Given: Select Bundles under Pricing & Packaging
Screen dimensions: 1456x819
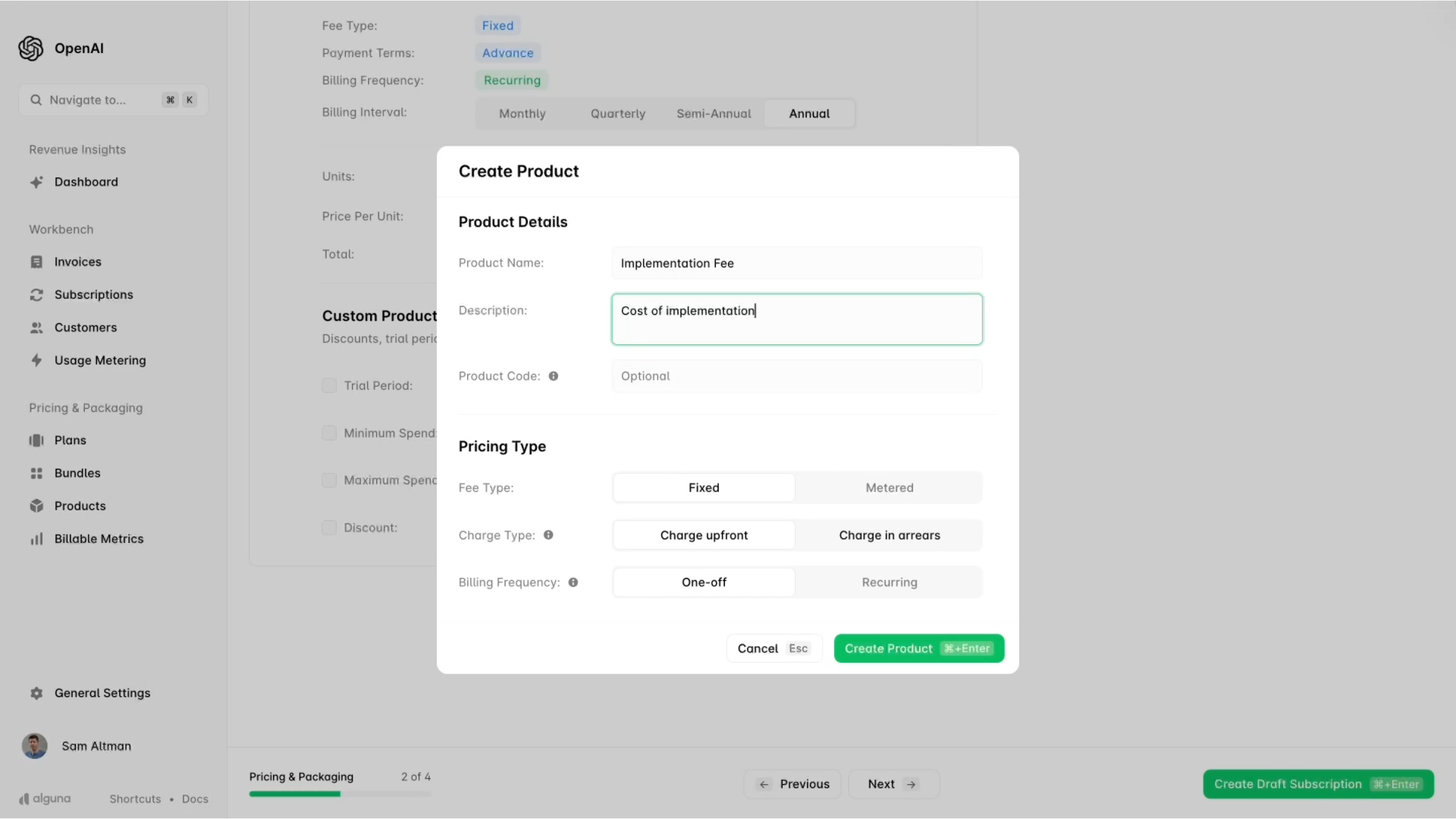Looking at the screenshot, I should [x=78, y=472].
